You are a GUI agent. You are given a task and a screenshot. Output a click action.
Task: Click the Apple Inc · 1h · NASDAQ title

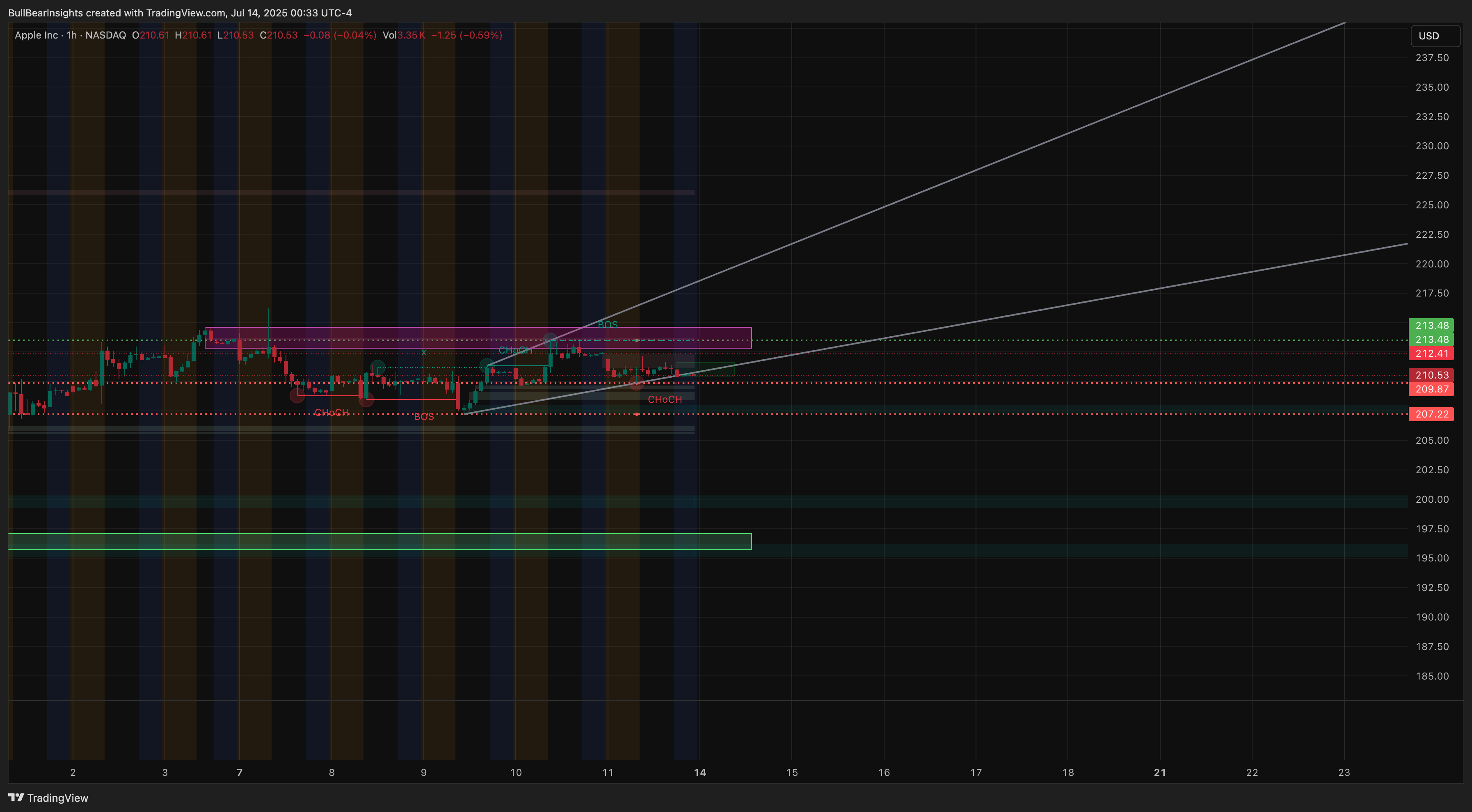click(70, 35)
